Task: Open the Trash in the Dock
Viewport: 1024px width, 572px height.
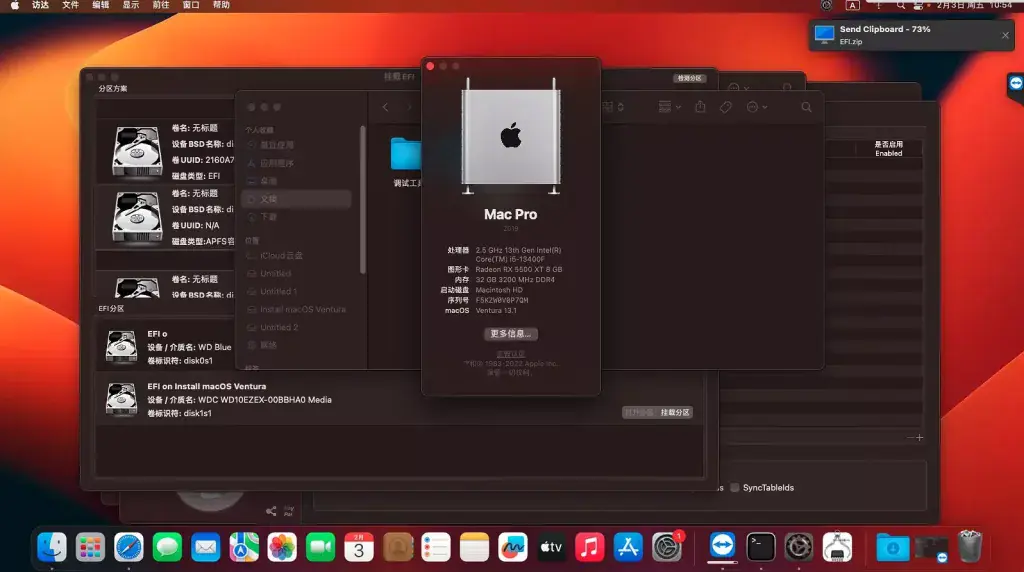Action: [x=970, y=547]
